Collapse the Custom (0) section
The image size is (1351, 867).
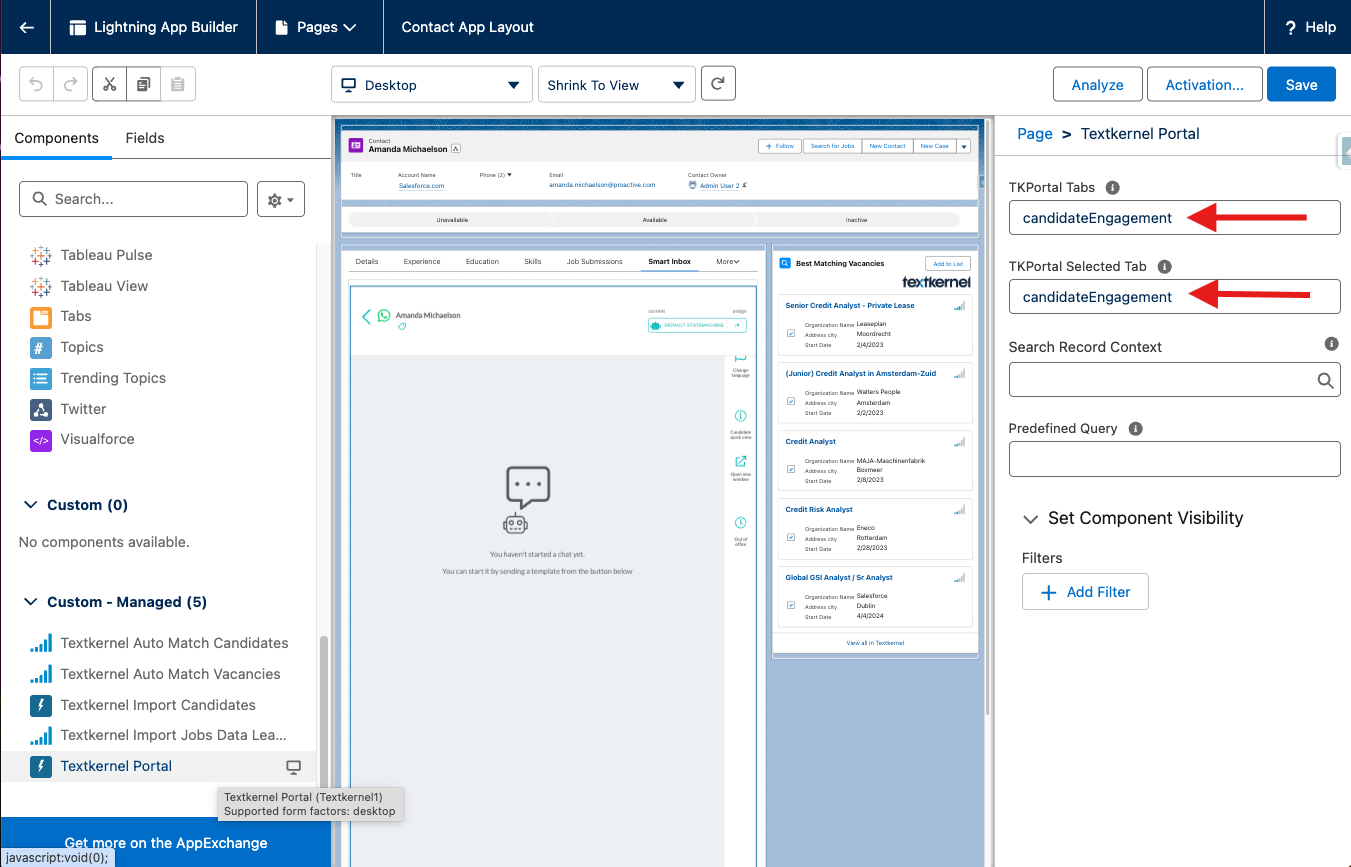(30, 505)
